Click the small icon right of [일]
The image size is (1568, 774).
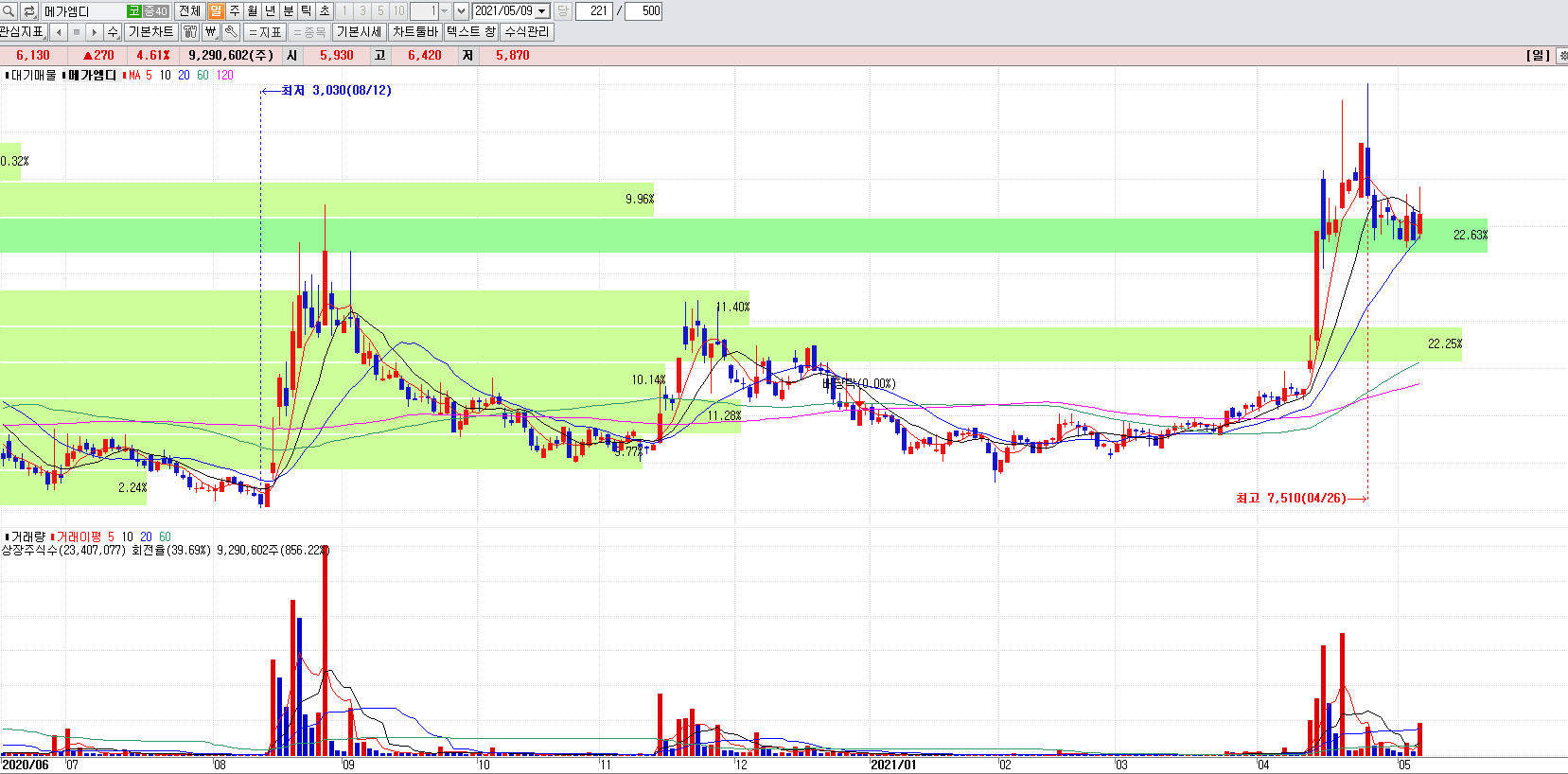[x=1561, y=56]
